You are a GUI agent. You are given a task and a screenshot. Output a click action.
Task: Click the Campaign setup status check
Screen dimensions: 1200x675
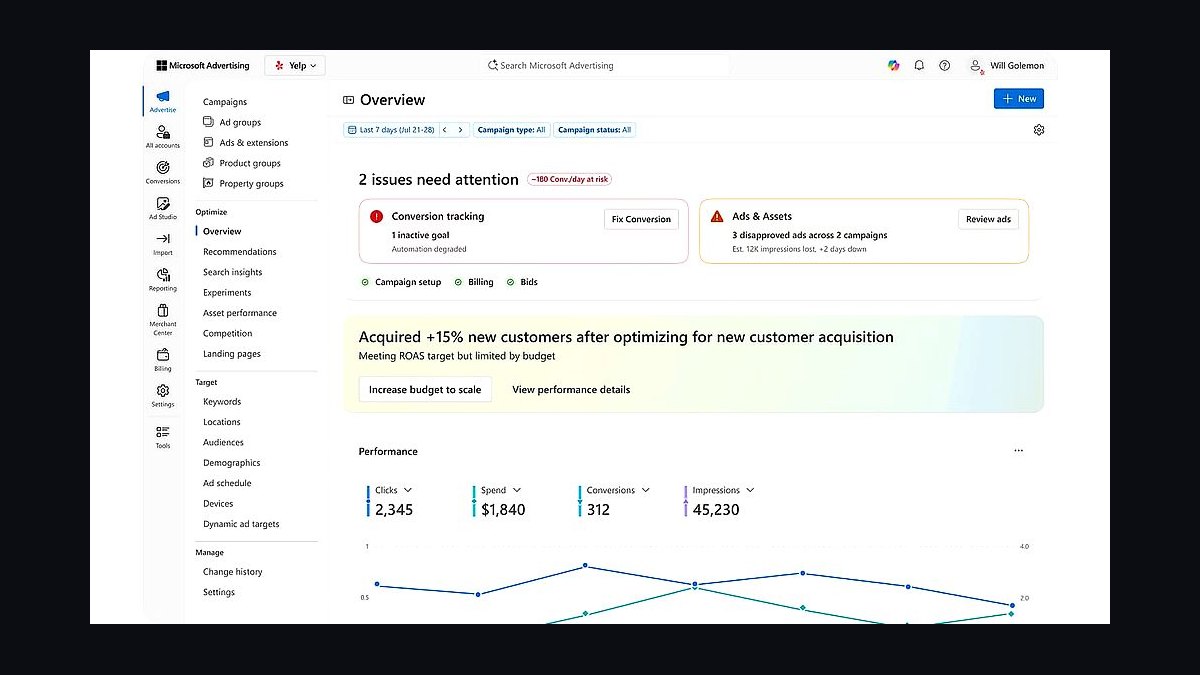tap(401, 282)
